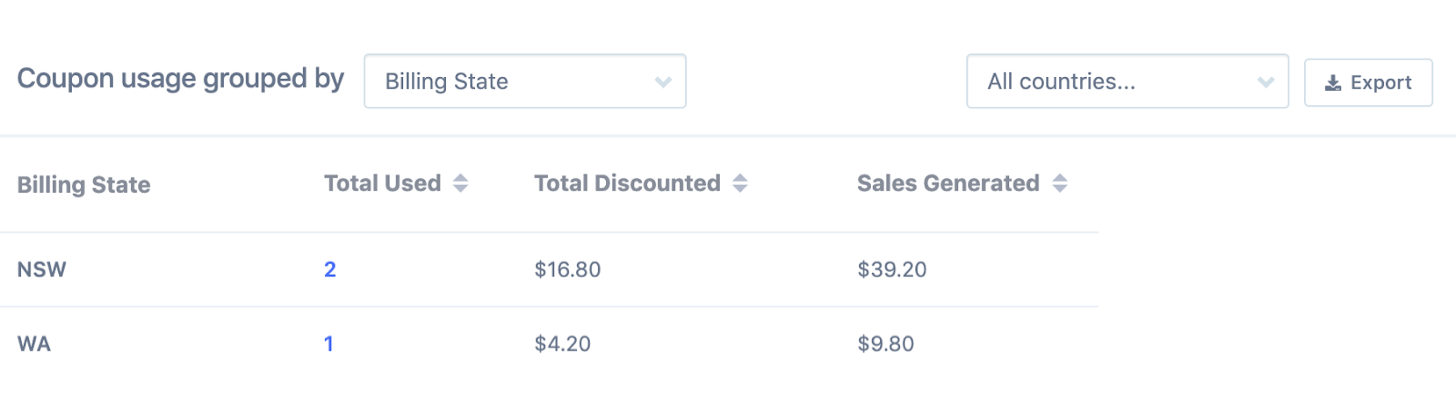Click the NSW $16.80 discounted value
Viewport: 1456px width, 400px height.
[x=567, y=269]
